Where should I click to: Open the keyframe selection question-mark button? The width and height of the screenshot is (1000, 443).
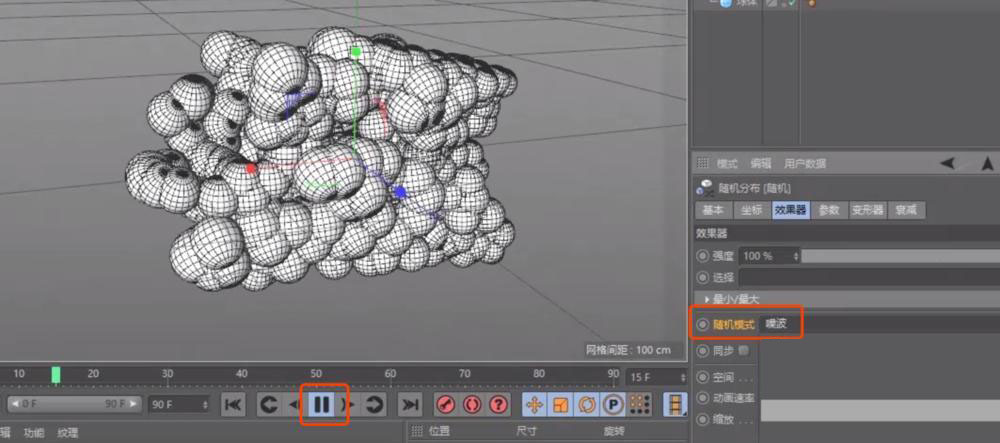(x=499, y=404)
